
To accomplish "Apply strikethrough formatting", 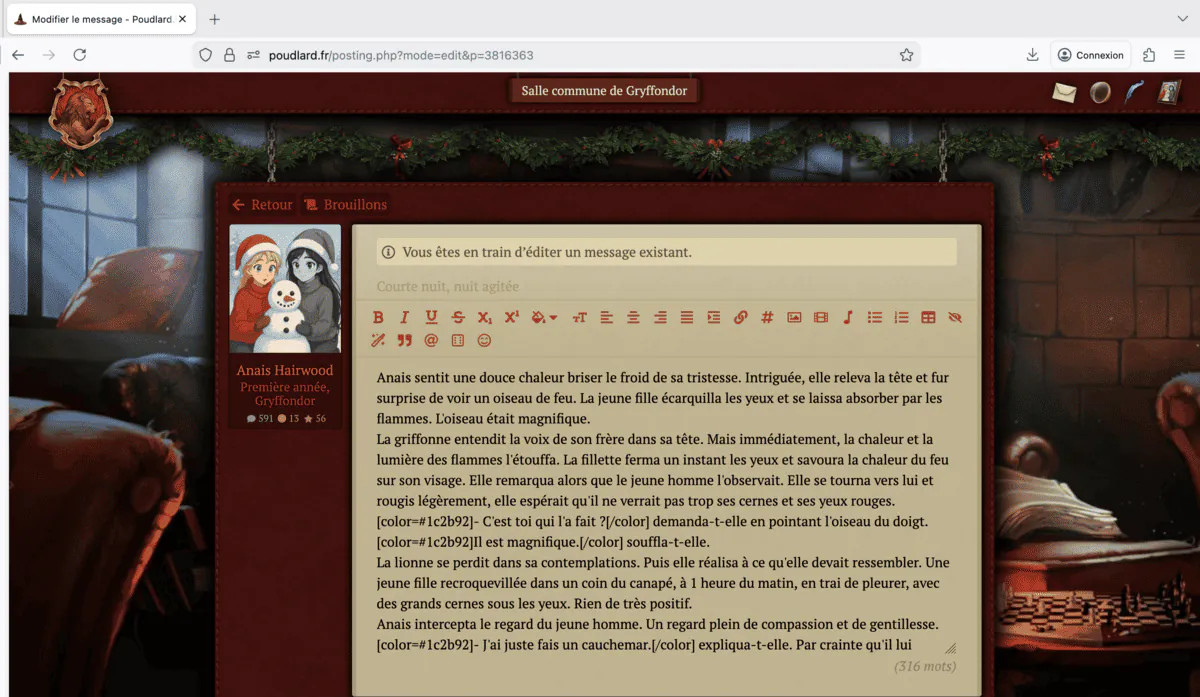I will tap(458, 317).
